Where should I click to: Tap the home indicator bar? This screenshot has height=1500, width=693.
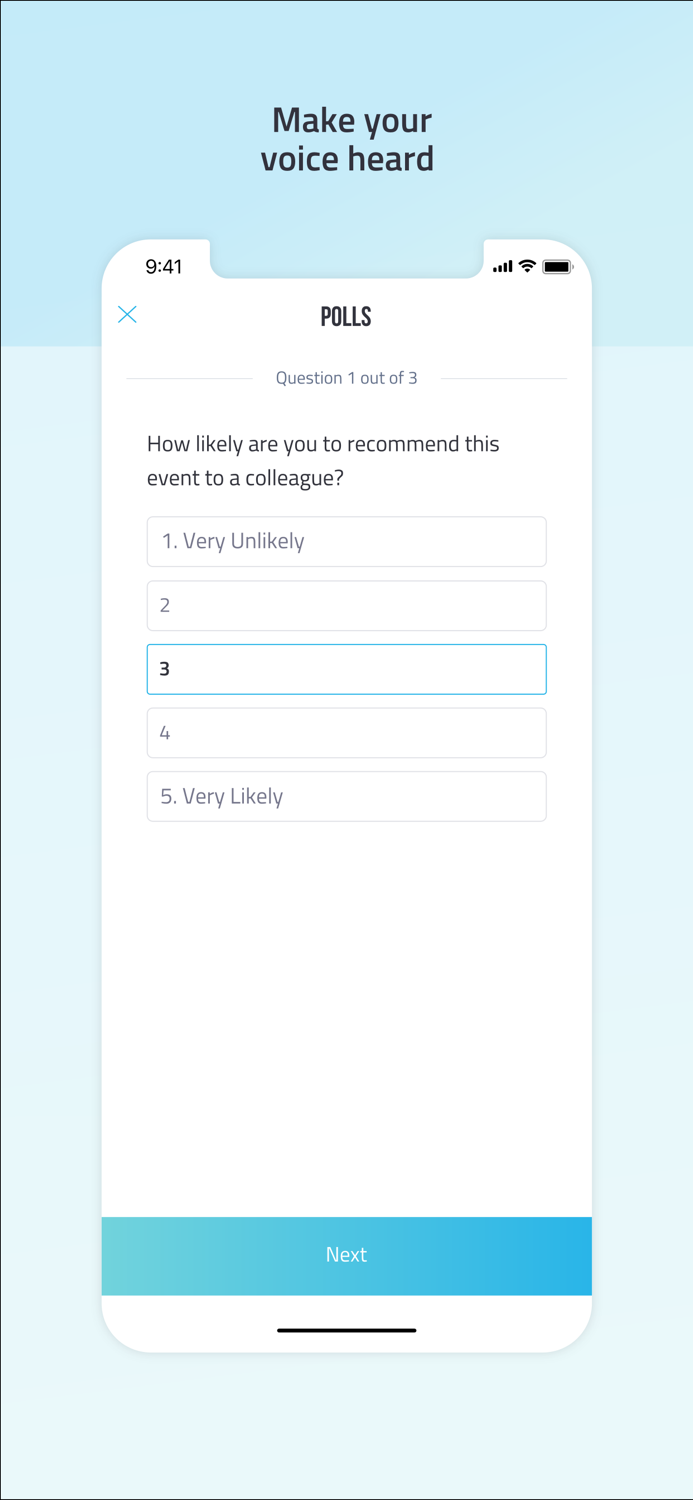[346, 1331]
